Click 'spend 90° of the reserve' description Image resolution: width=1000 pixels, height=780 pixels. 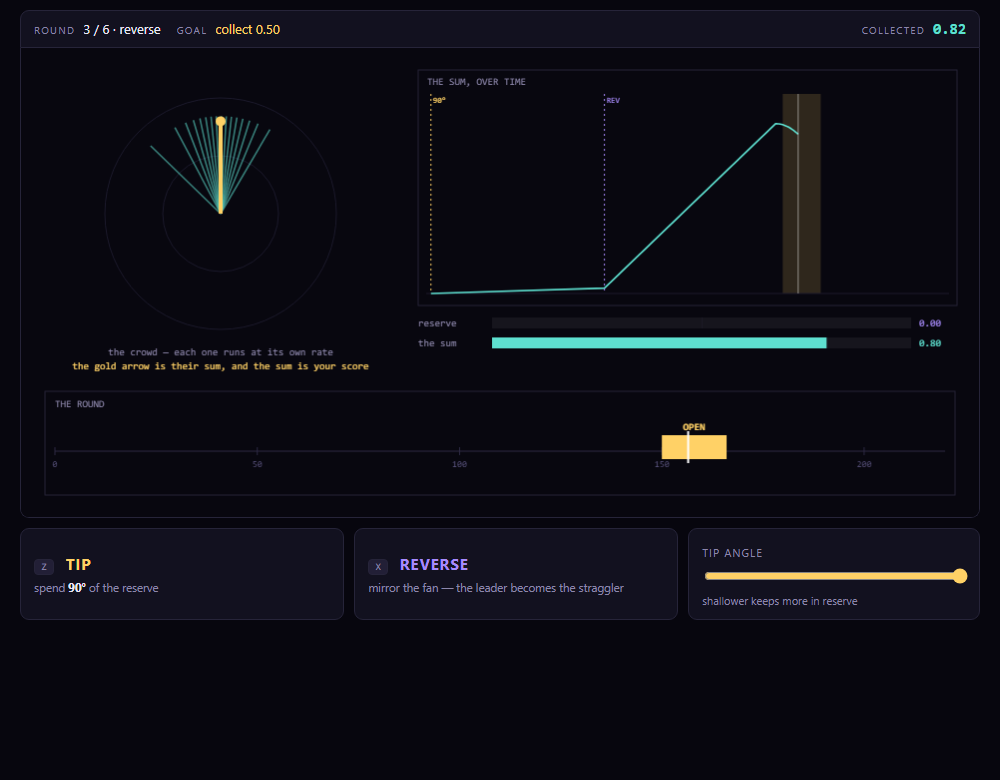pos(96,588)
